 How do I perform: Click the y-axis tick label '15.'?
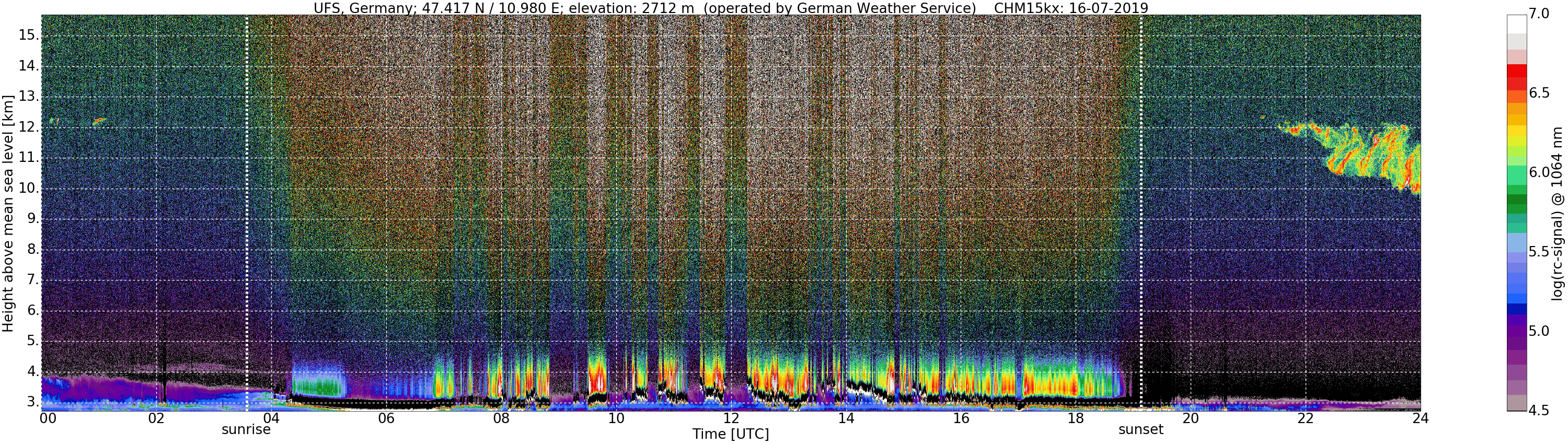coord(29,36)
